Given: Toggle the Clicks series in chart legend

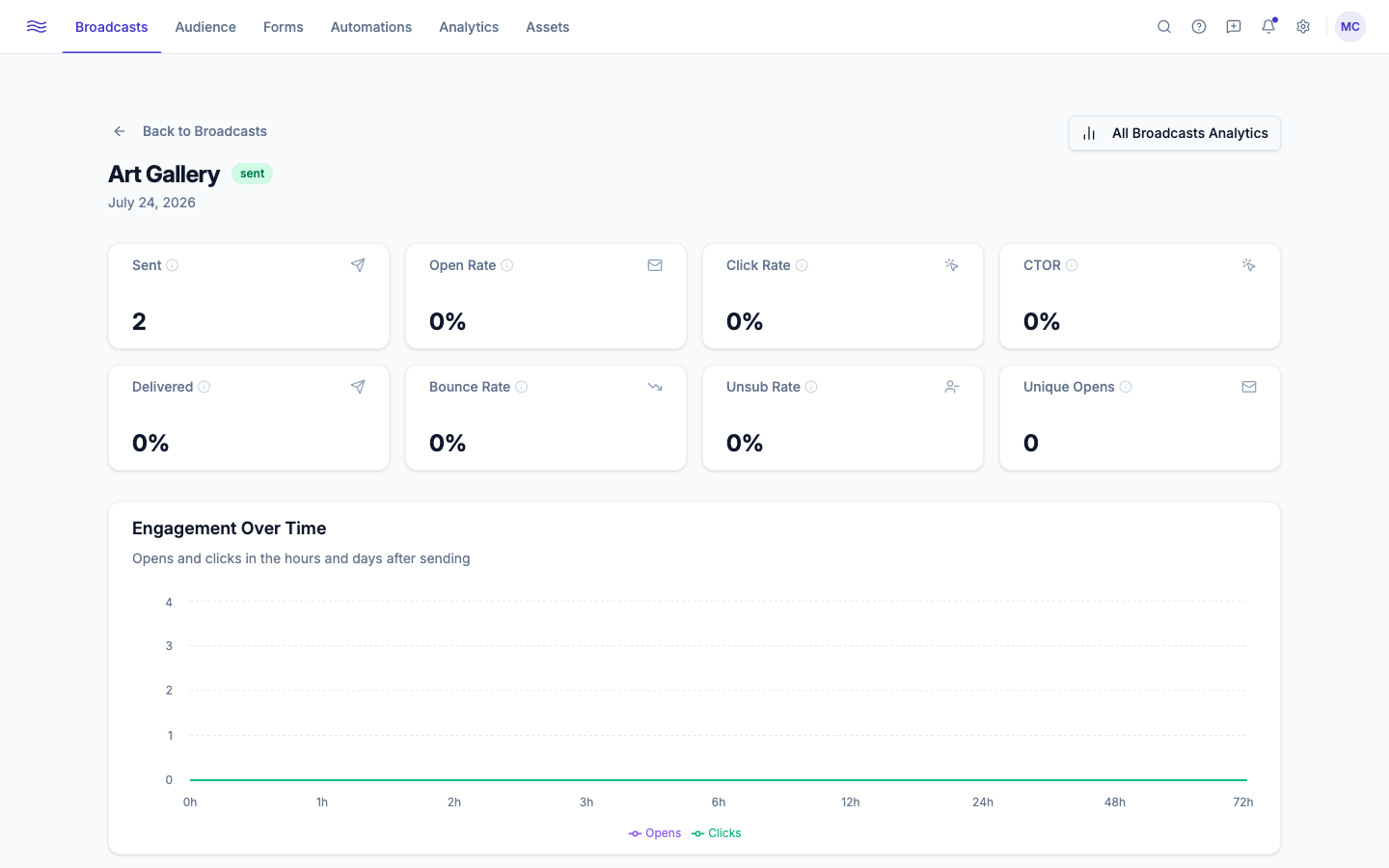Looking at the screenshot, I should pos(717,833).
